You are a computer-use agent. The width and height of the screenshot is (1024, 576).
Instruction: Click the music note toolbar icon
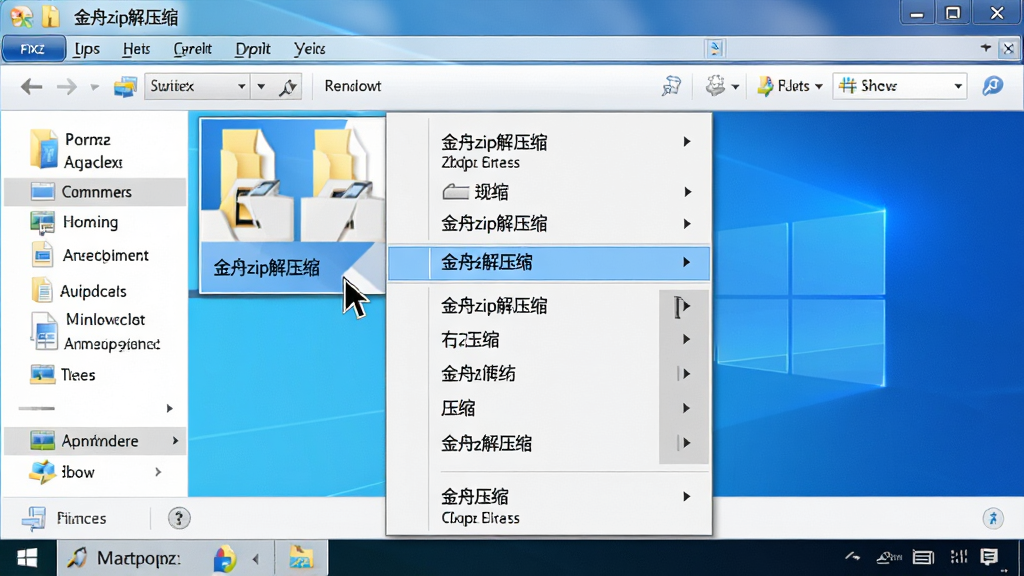coord(671,86)
